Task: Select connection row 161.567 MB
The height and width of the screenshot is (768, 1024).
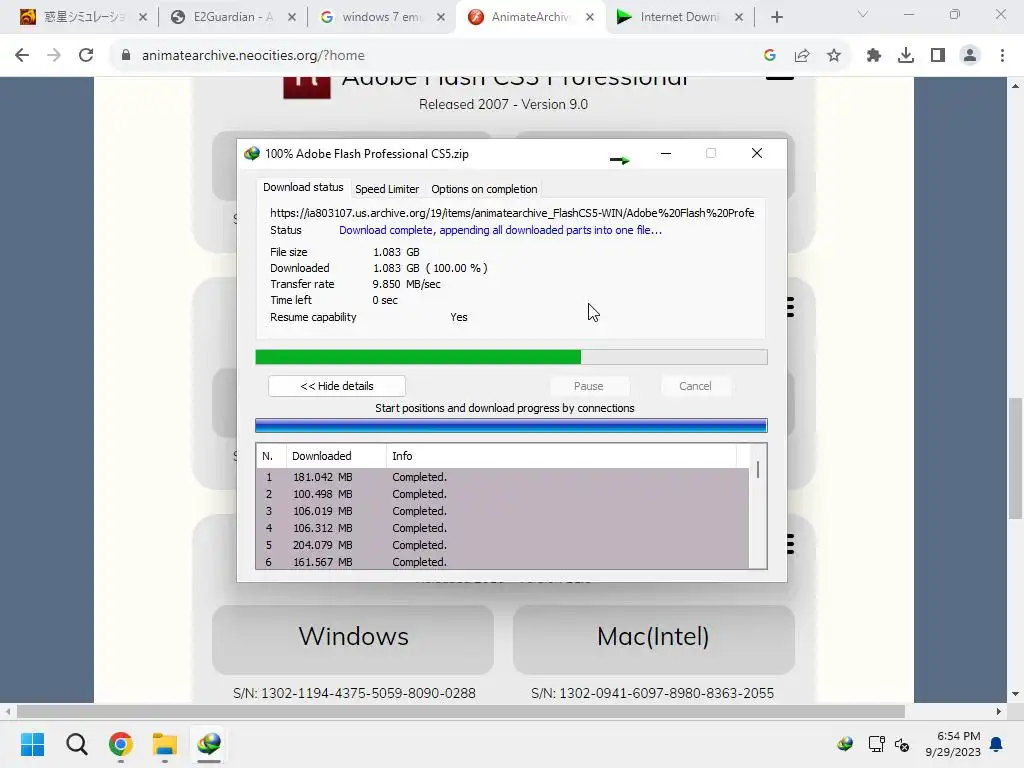Action: point(503,562)
